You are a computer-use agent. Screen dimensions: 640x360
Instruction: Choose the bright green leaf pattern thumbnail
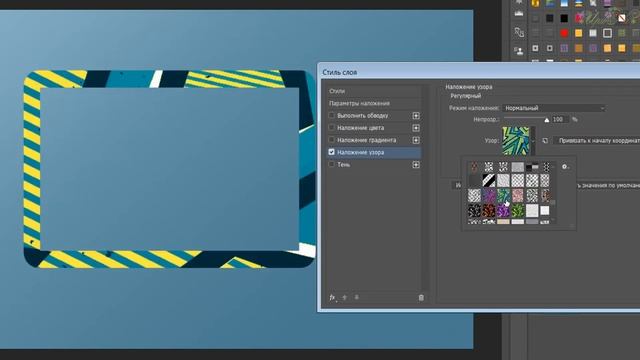(x=518, y=211)
